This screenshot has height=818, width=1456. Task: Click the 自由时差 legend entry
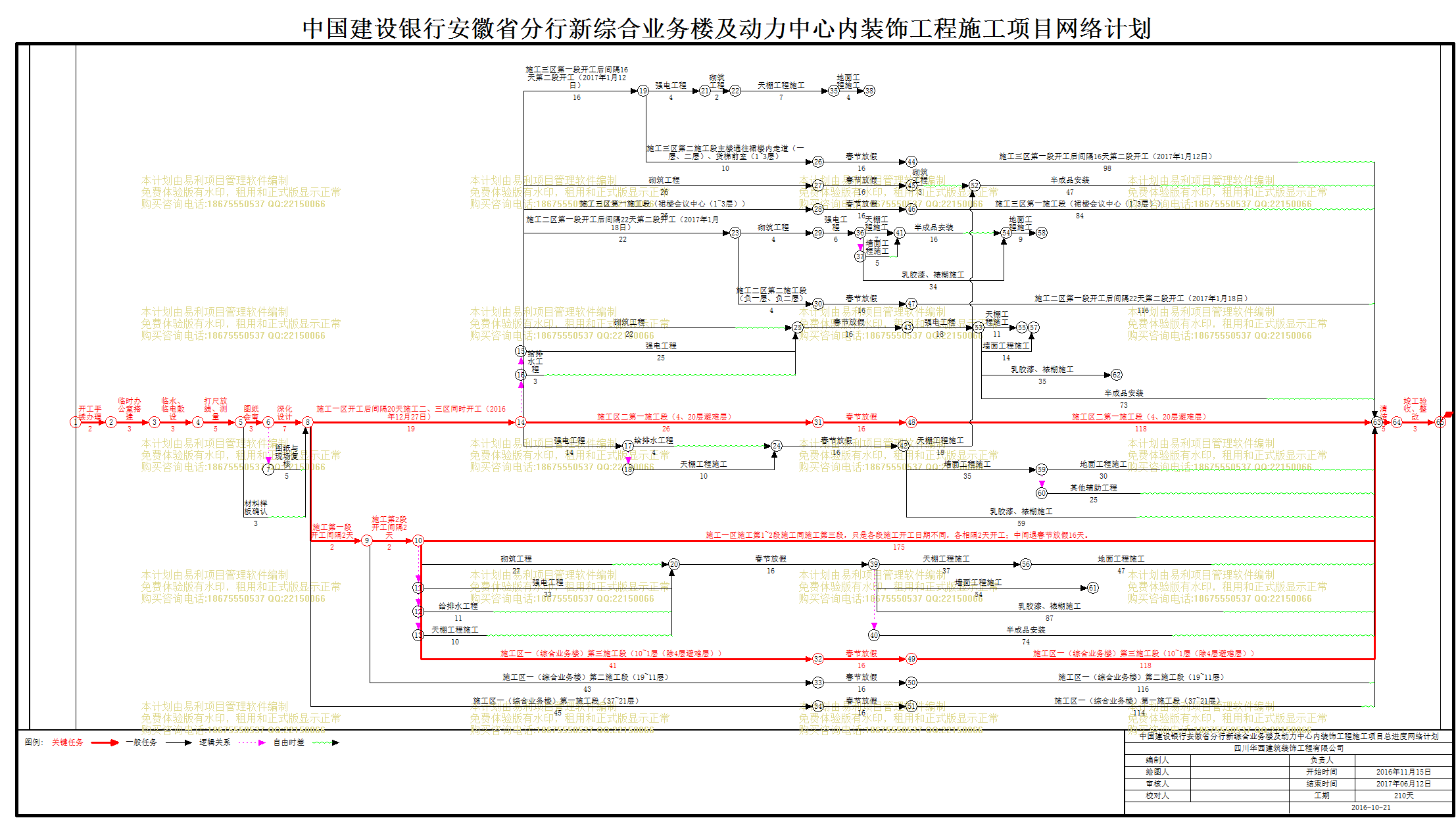[x=289, y=742]
